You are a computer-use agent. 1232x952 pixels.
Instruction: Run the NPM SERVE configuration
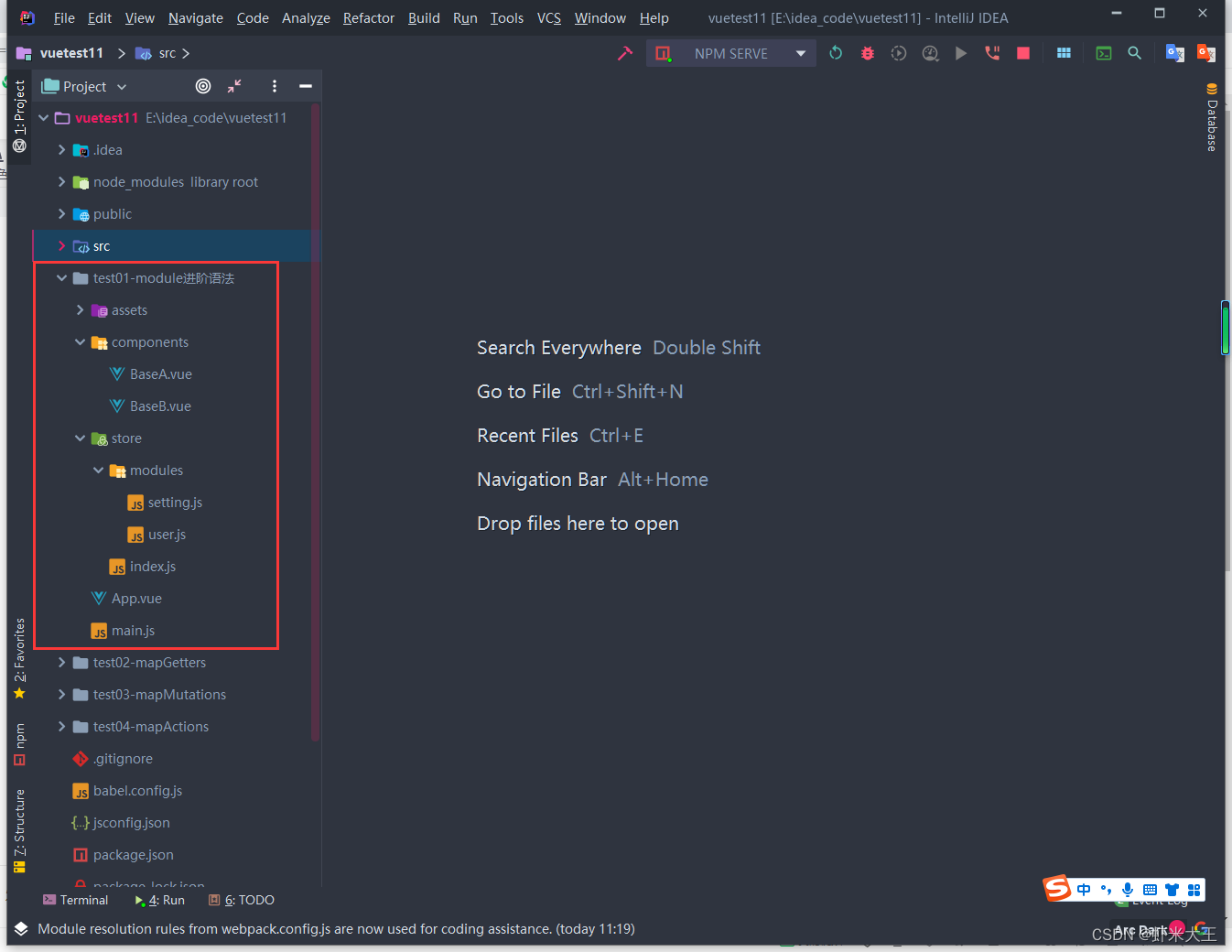pyautogui.click(x=960, y=53)
